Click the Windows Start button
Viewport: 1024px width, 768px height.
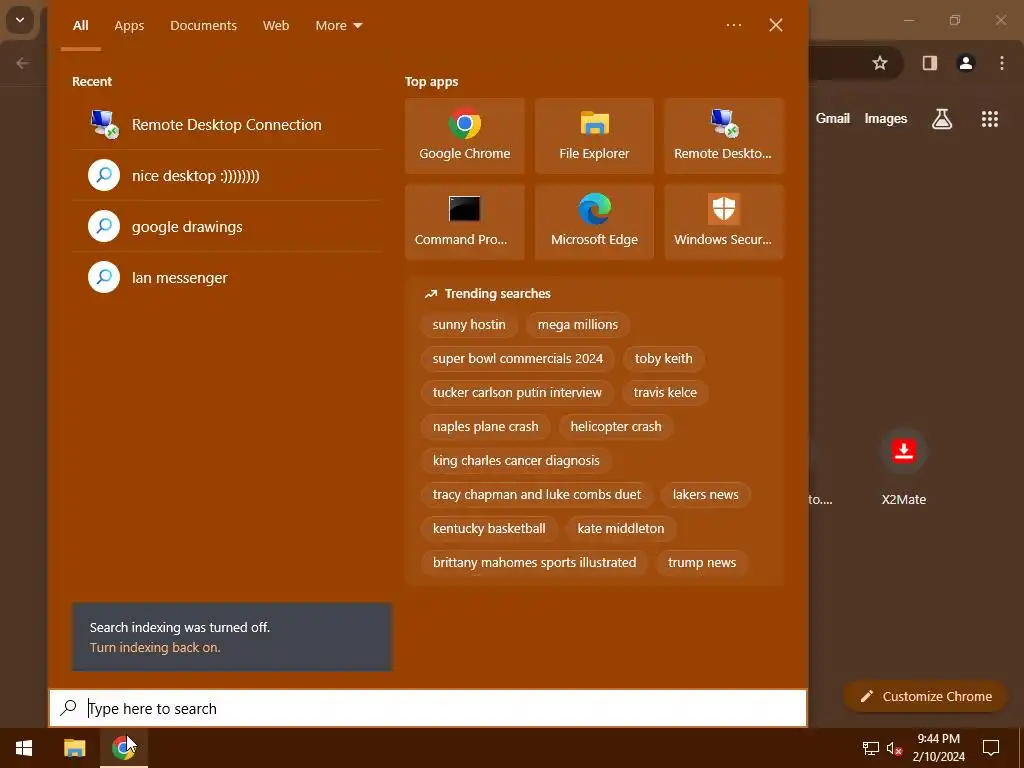click(24, 748)
